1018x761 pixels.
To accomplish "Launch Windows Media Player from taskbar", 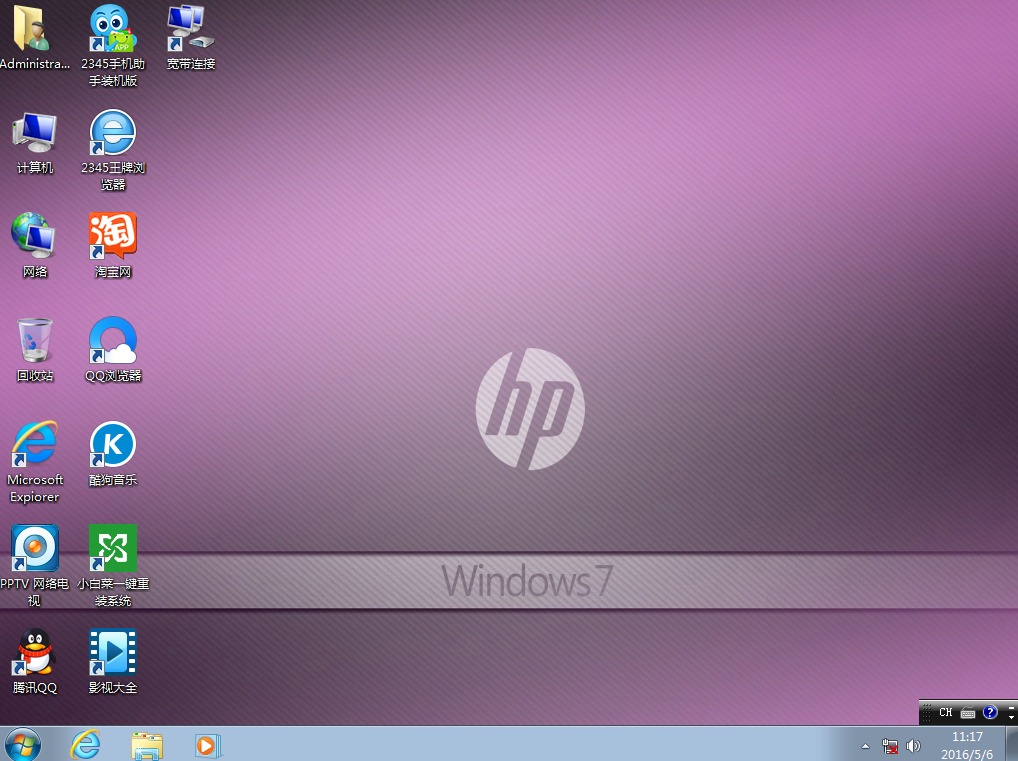I will point(208,745).
